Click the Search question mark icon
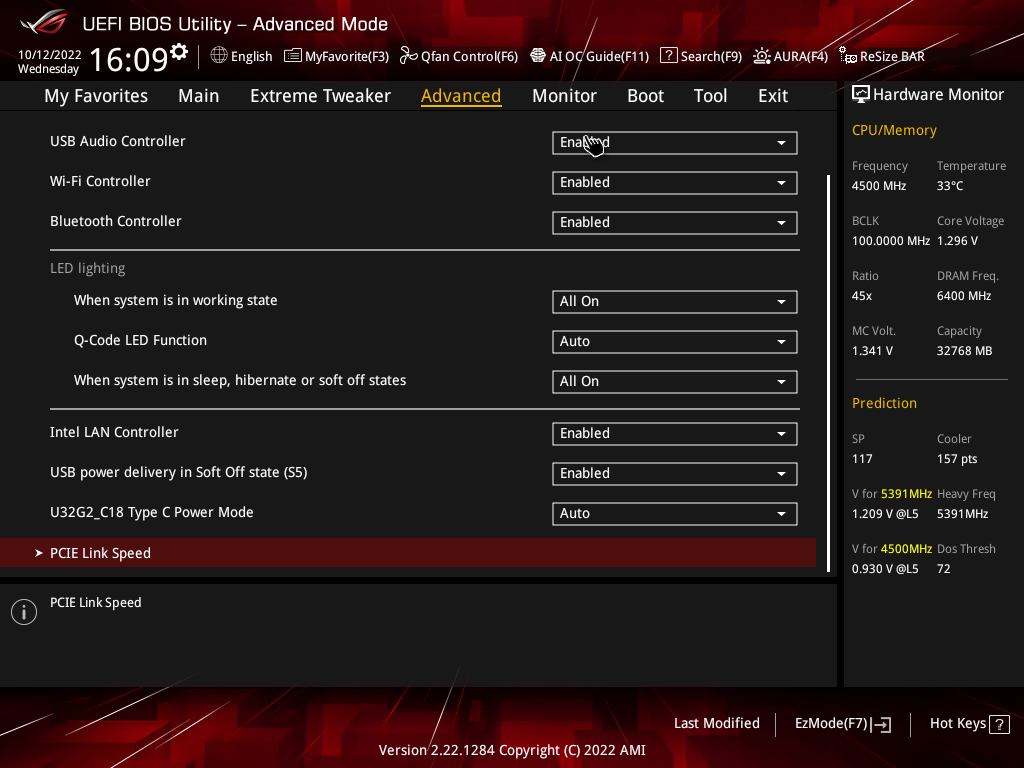Screen dimensions: 1024x768 coord(668,56)
